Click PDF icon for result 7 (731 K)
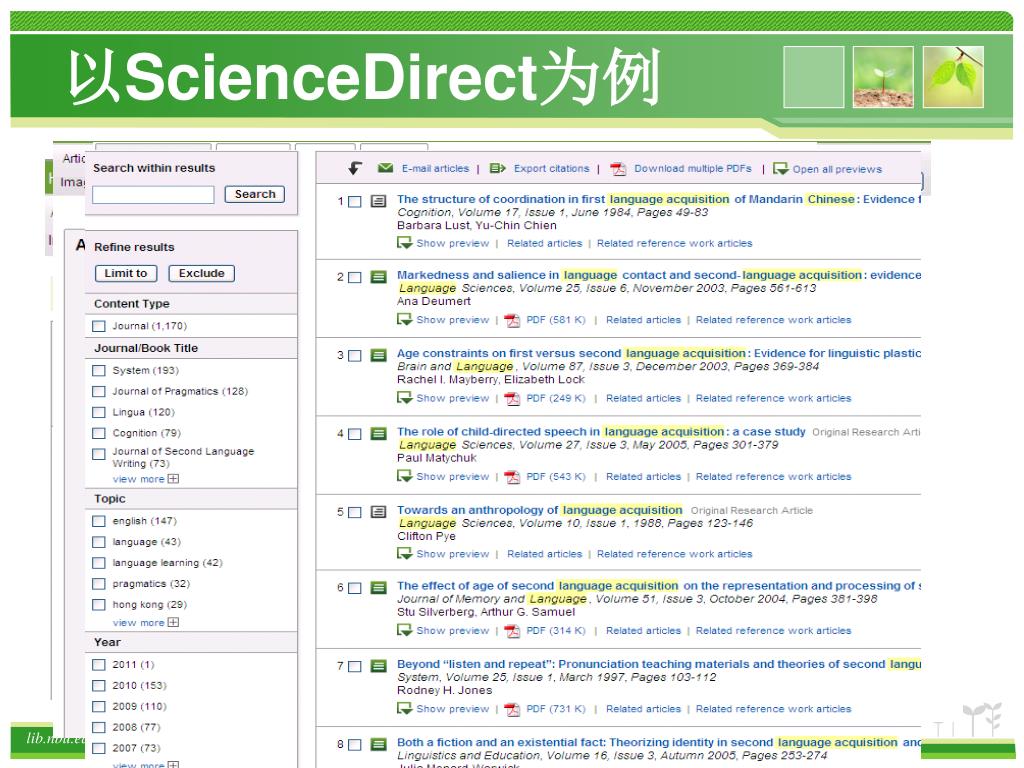This screenshot has width=1024, height=768. click(x=513, y=709)
